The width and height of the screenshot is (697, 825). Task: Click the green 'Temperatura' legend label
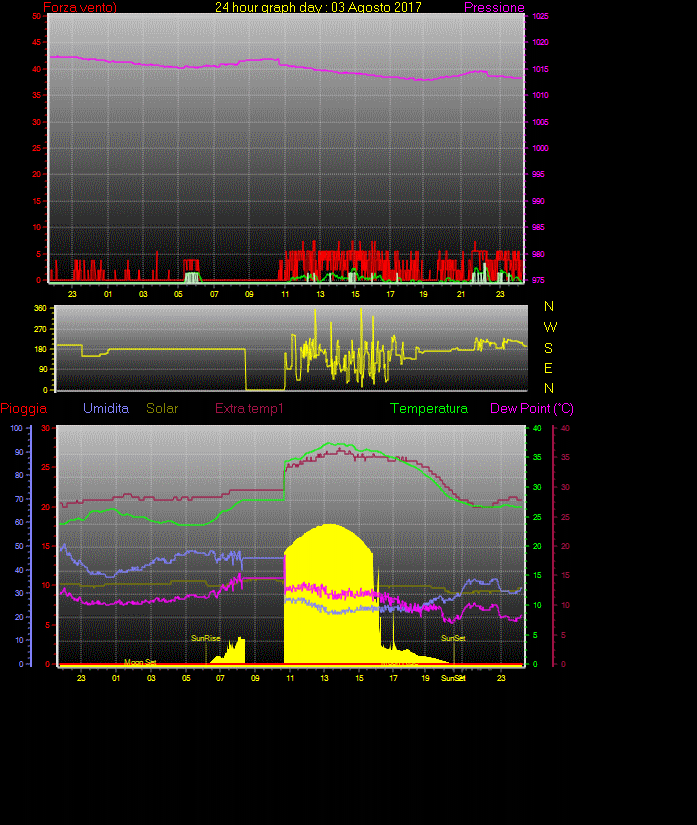click(x=429, y=408)
